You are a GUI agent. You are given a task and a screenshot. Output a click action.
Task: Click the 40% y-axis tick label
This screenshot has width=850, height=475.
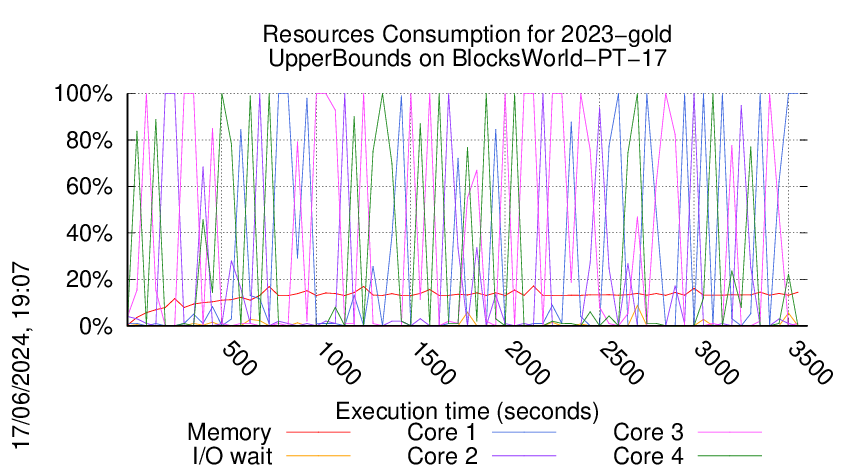[89, 234]
